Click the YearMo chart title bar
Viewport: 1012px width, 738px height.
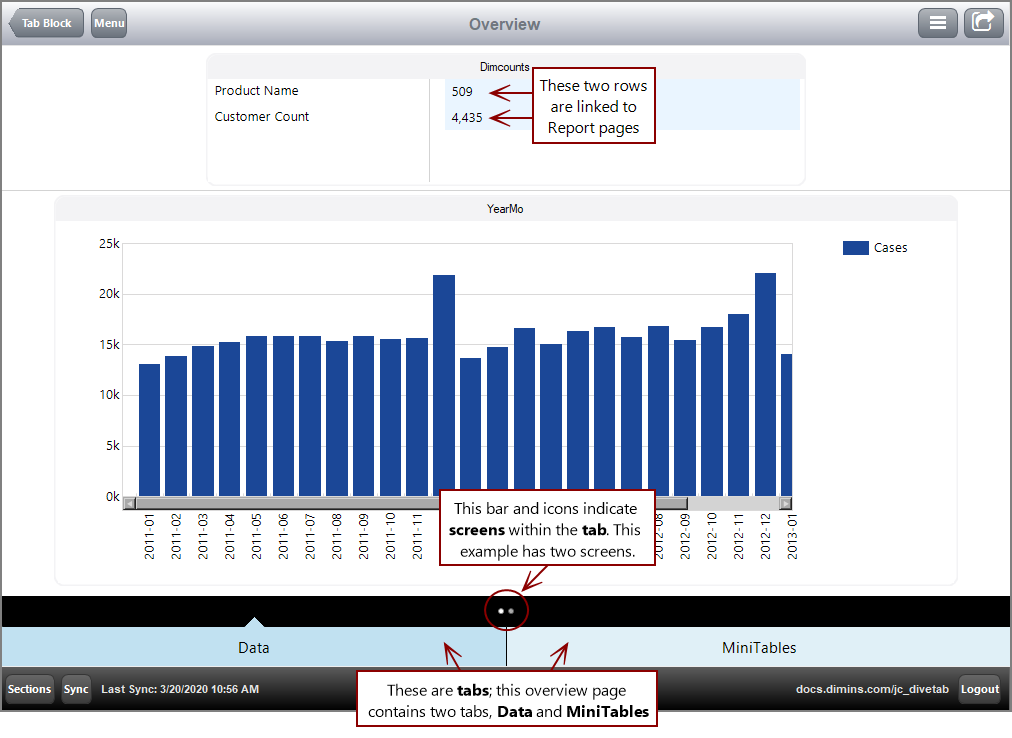pos(505,207)
